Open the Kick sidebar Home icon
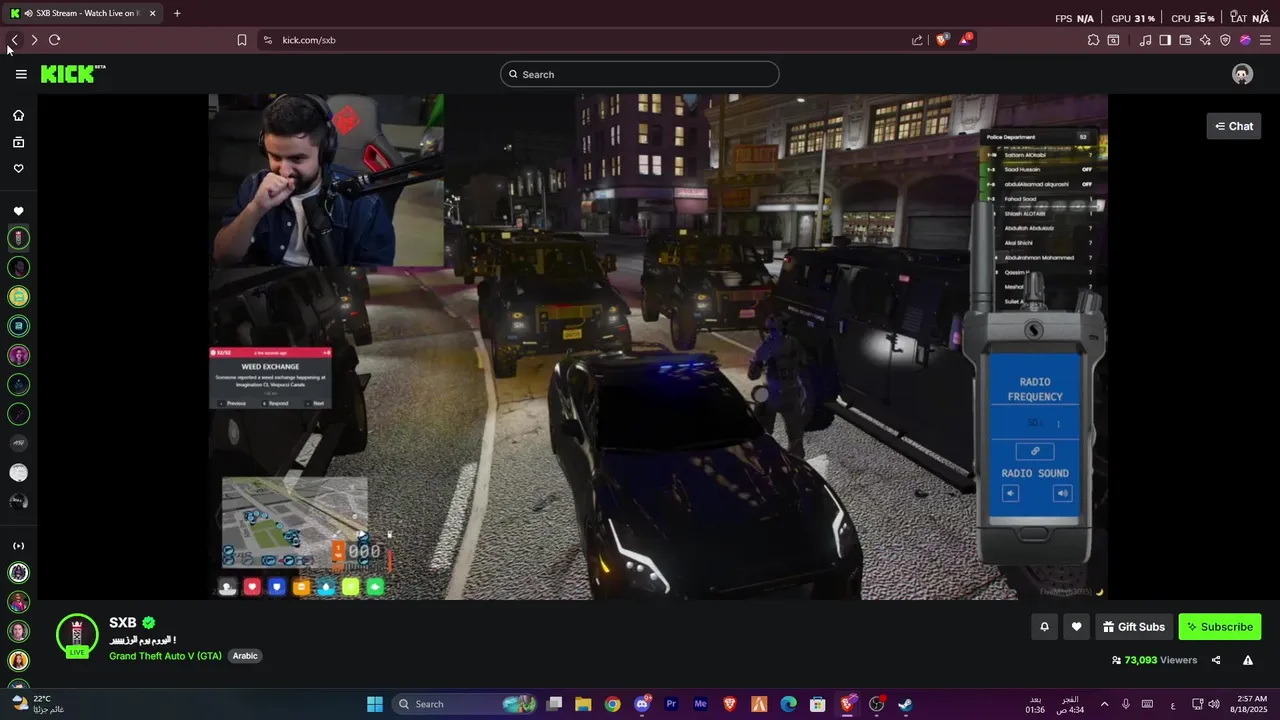The image size is (1280, 720). pyautogui.click(x=18, y=115)
